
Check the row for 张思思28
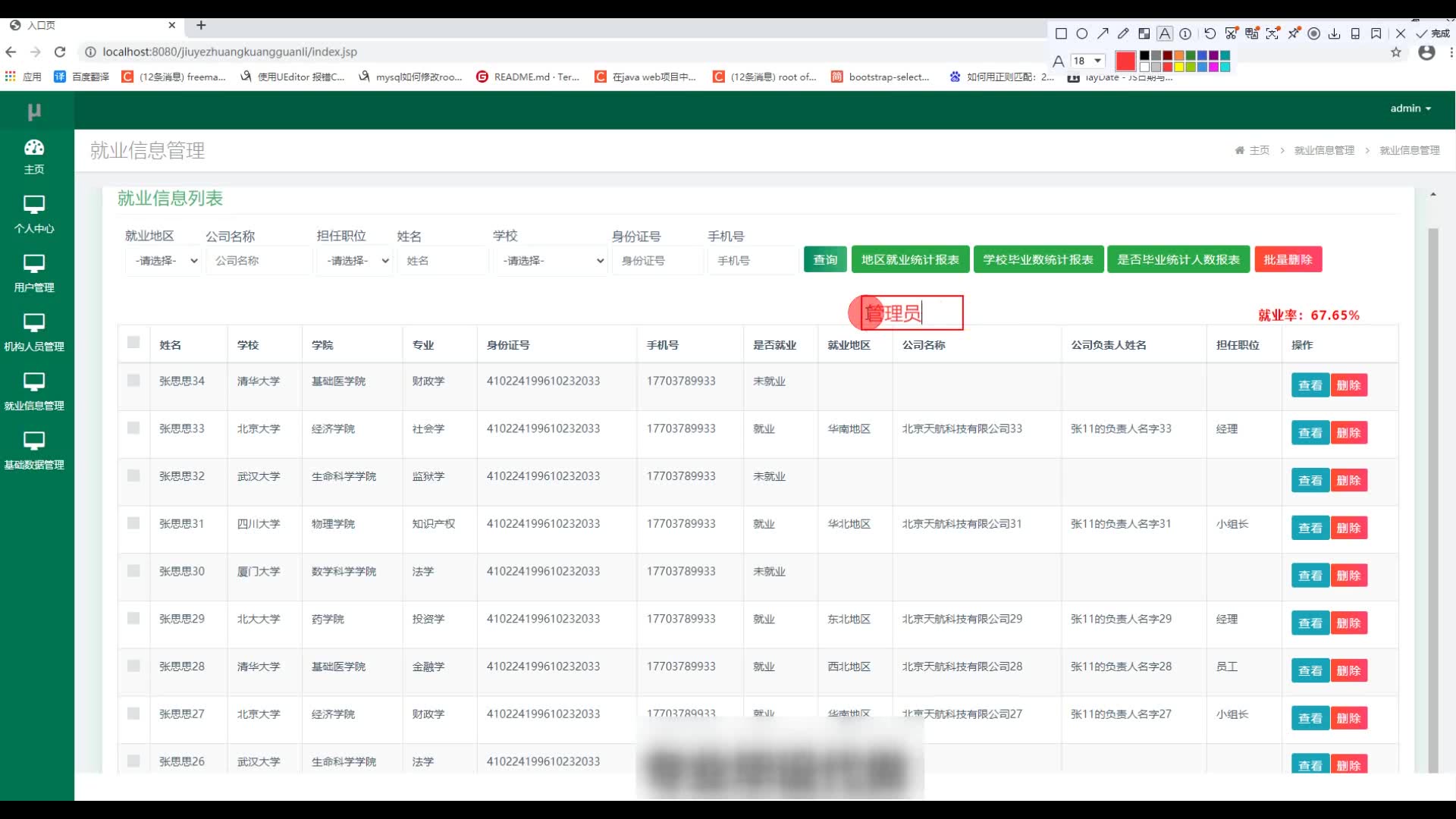point(133,666)
